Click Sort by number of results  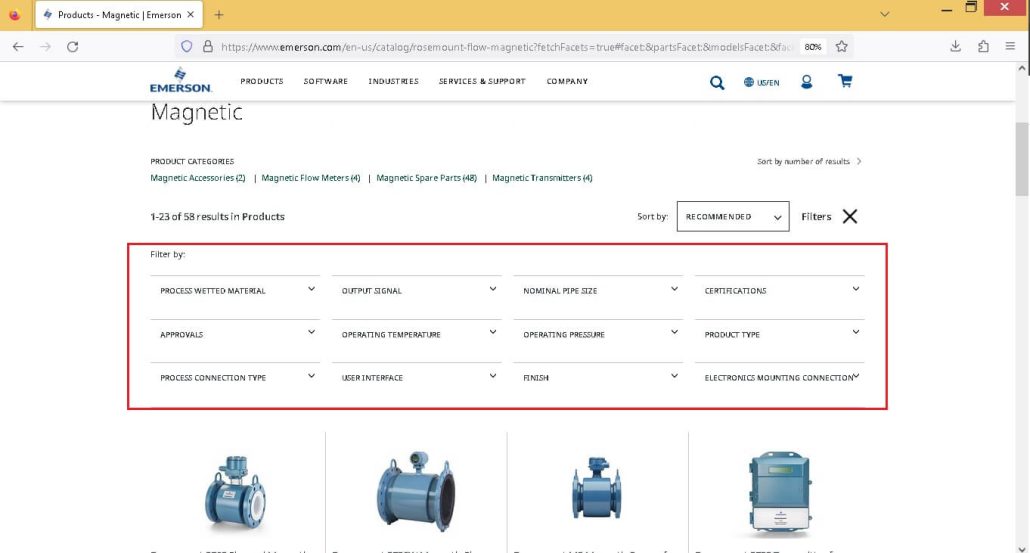(x=808, y=161)
